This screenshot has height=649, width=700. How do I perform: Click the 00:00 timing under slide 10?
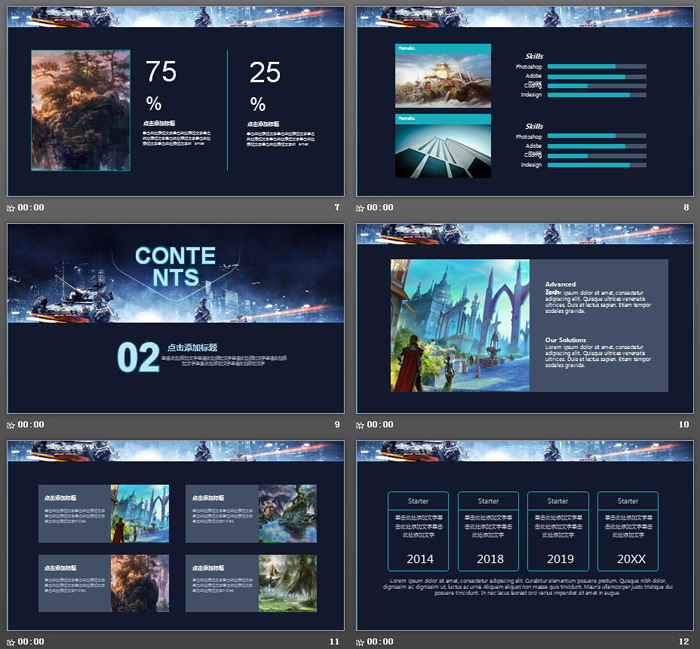tap(380, 424)
